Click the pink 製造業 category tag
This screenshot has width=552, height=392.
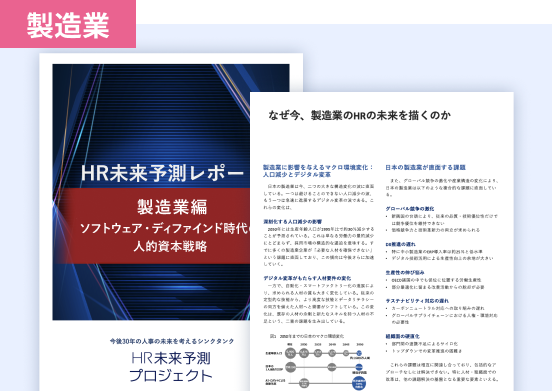tap(68, 24)
